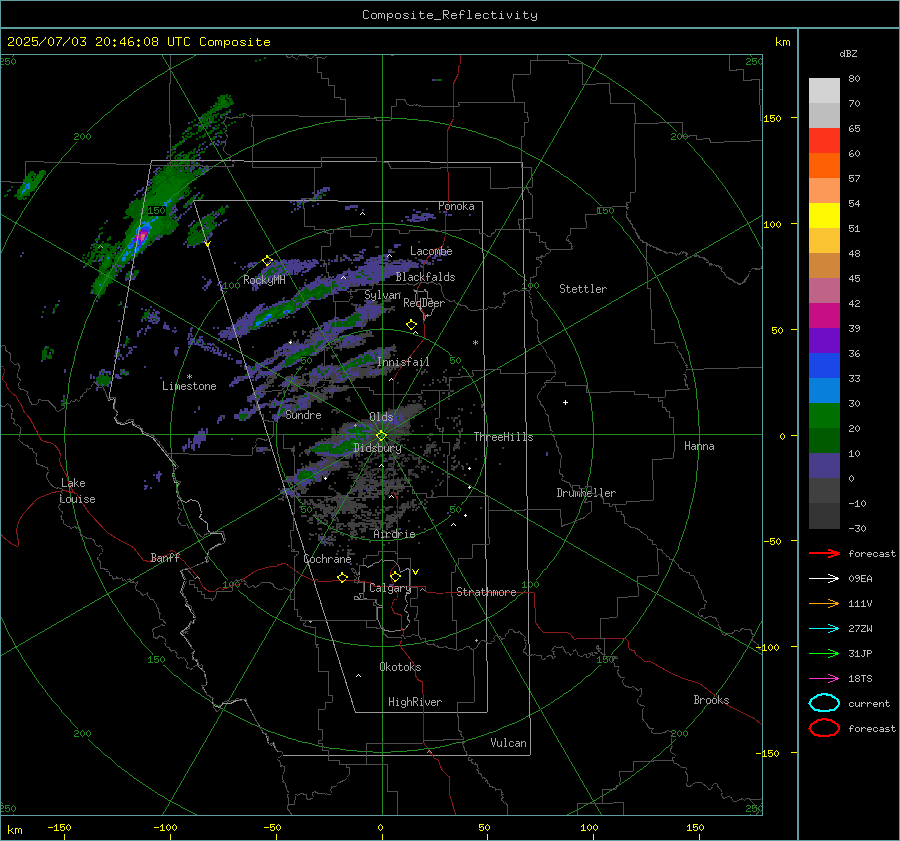Click the magenta 18TS arrow icon

tap(824, 679)
